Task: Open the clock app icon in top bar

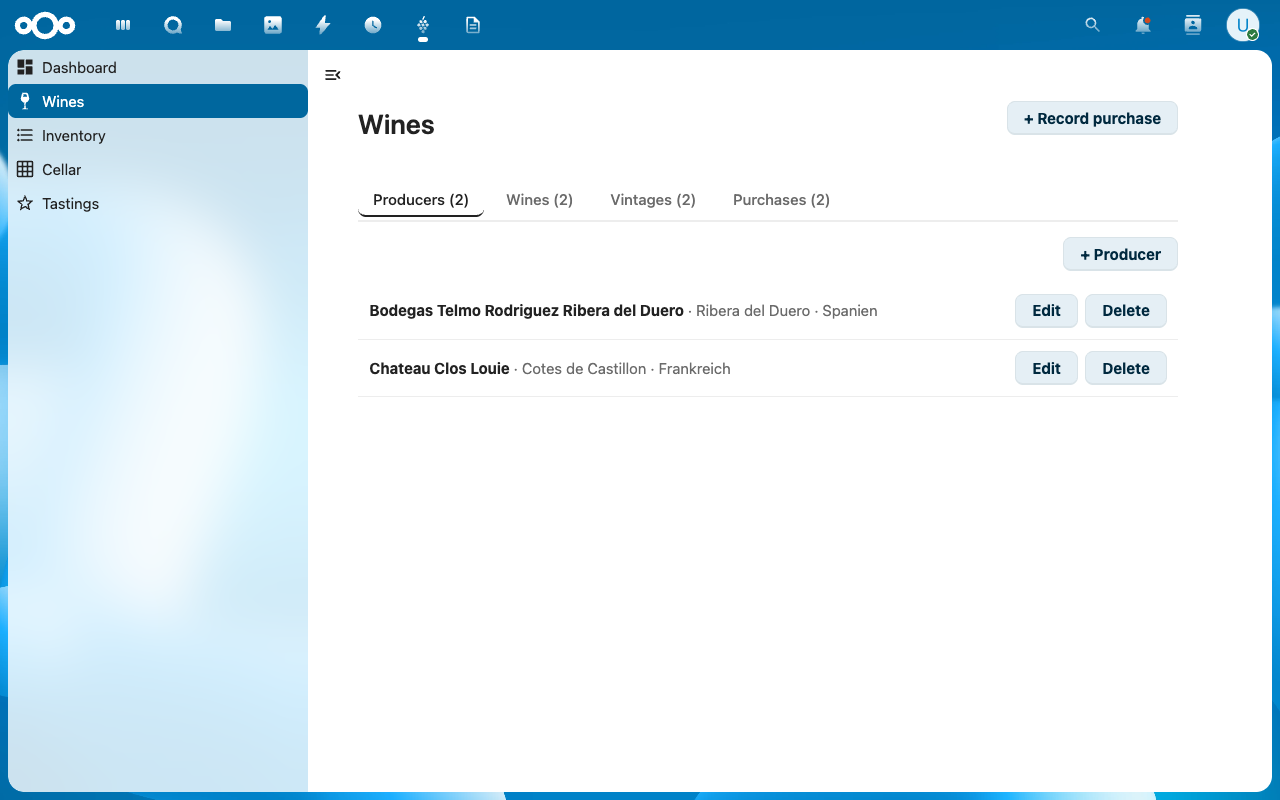Action: click(x=373, y=25)
